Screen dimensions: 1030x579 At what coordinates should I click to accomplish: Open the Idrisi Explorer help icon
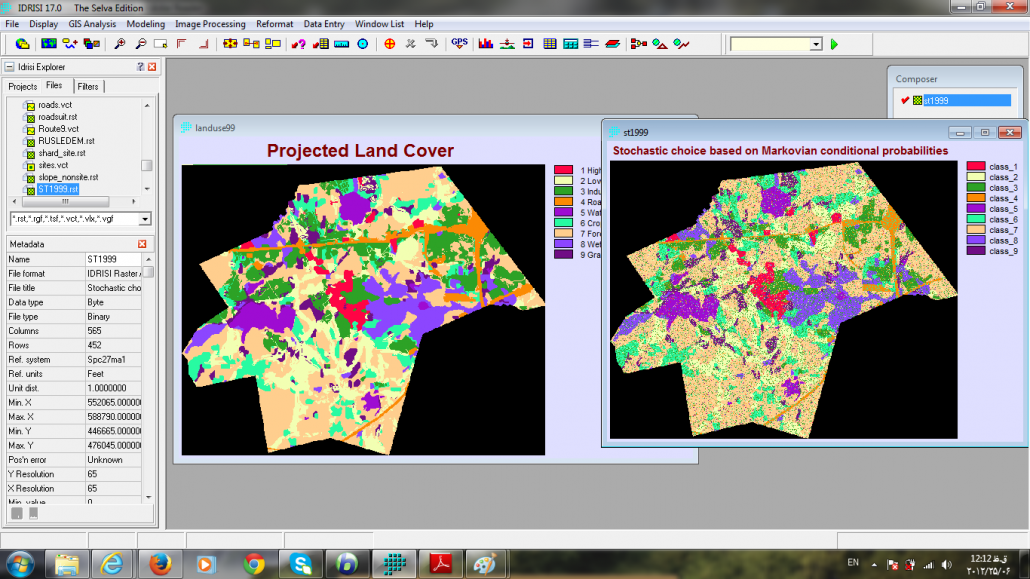coord(140,67)
